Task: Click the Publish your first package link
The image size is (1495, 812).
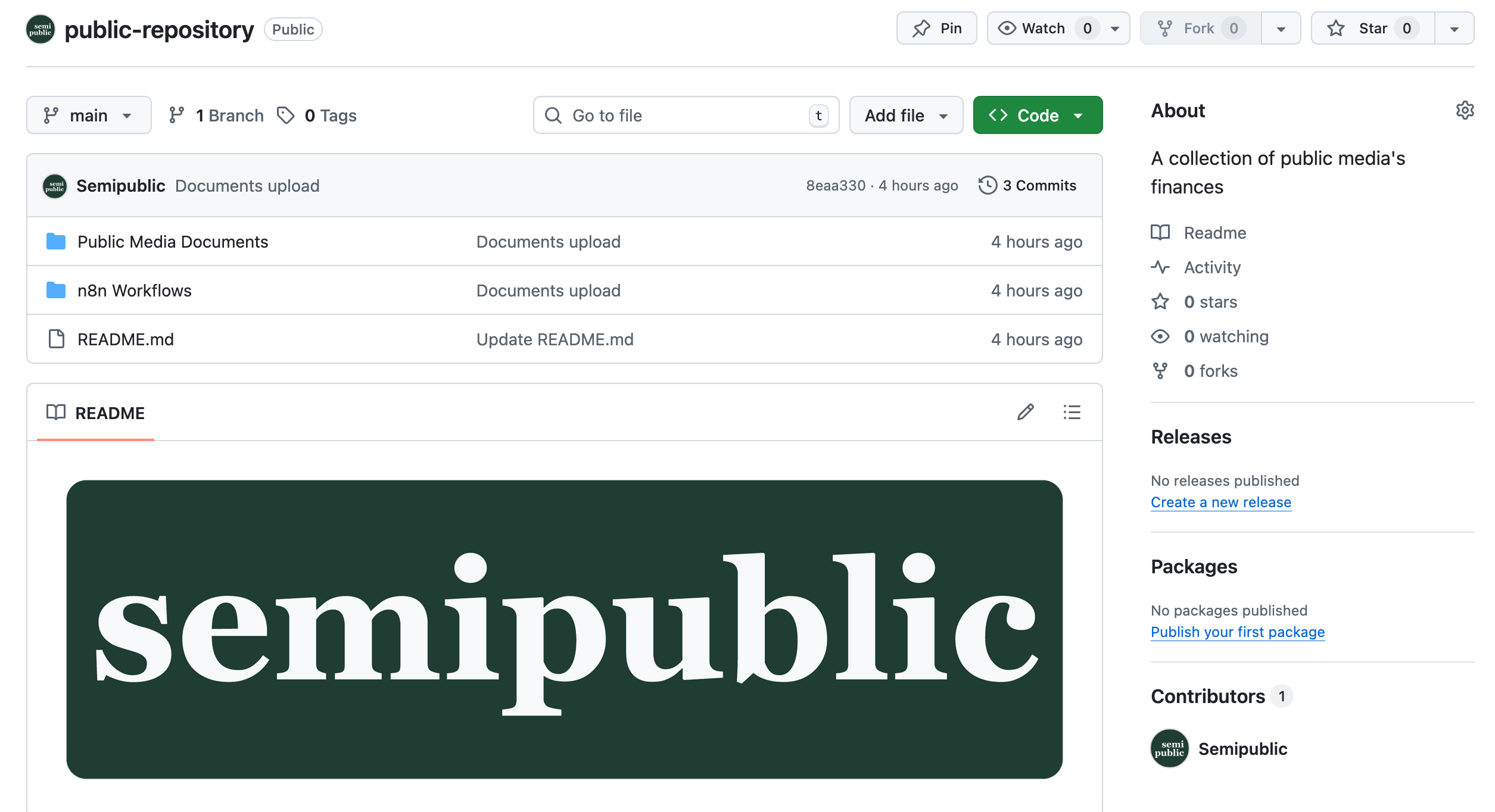Action: coord(1237,632)
